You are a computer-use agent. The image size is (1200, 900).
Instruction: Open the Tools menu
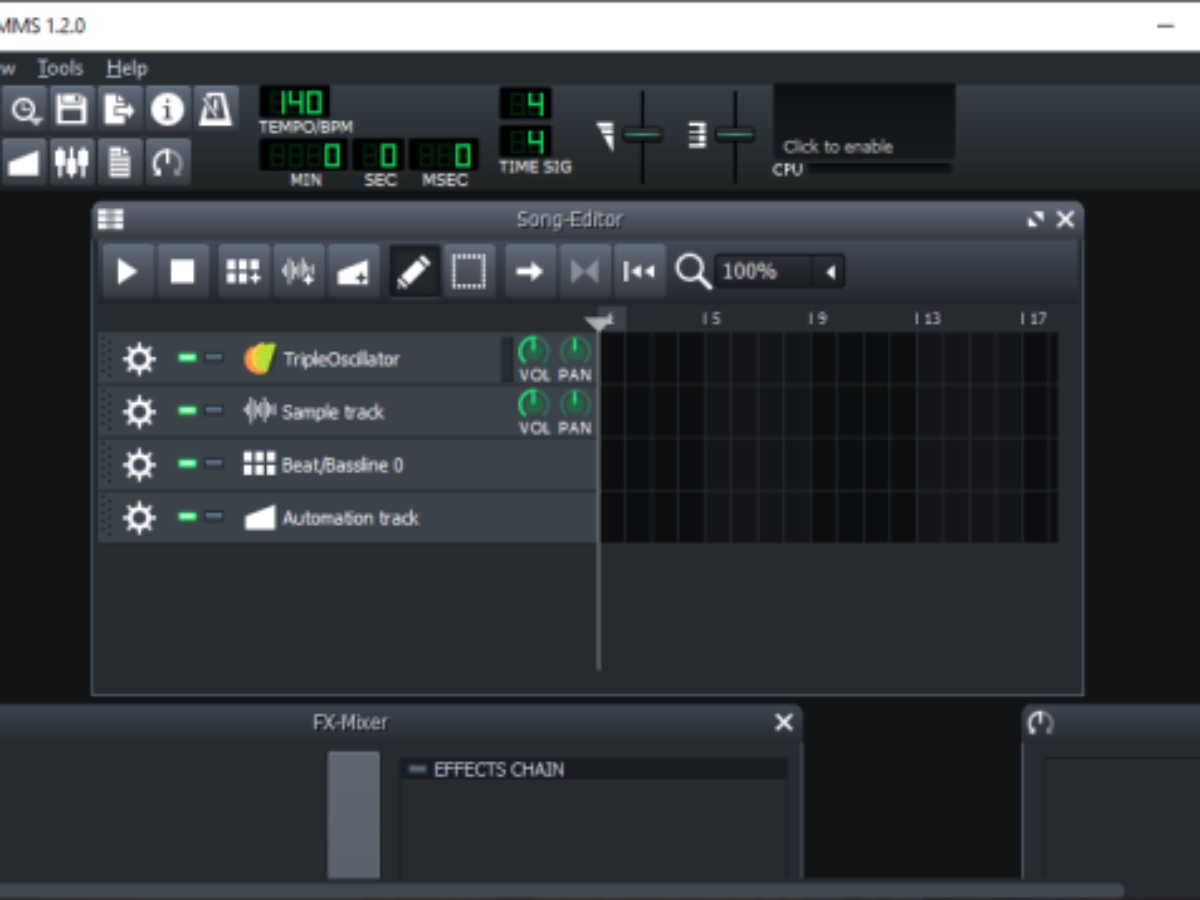coord(60,68)
